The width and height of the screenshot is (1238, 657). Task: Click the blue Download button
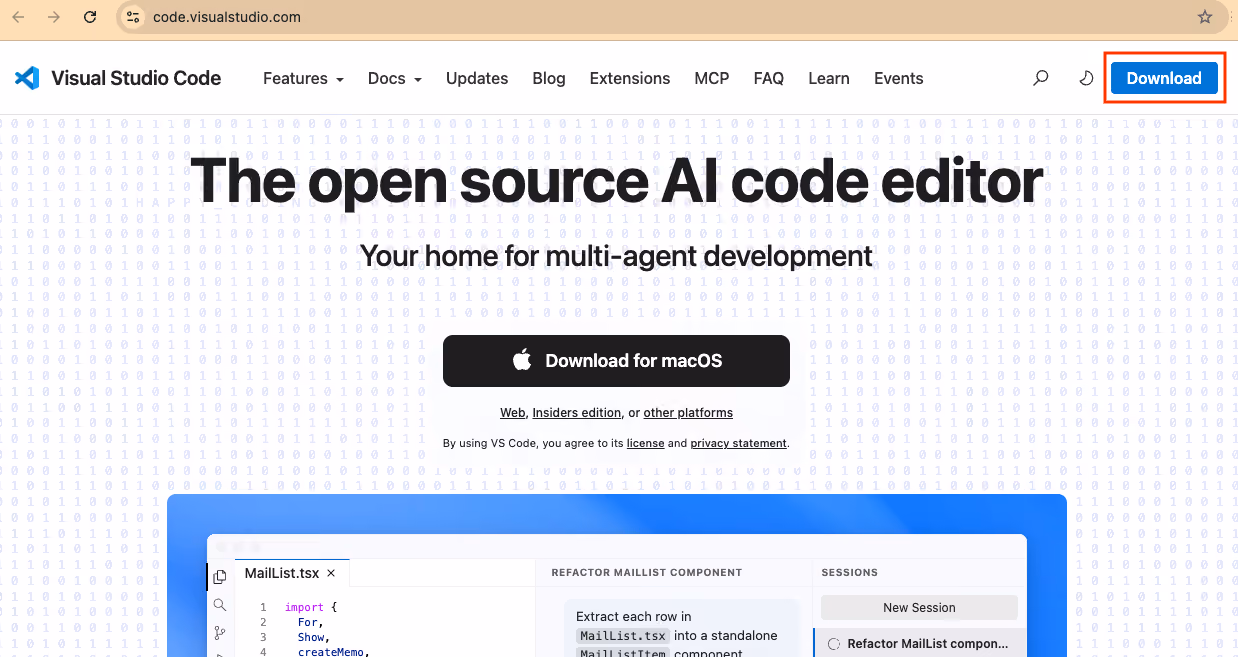tap(1164, 78)
